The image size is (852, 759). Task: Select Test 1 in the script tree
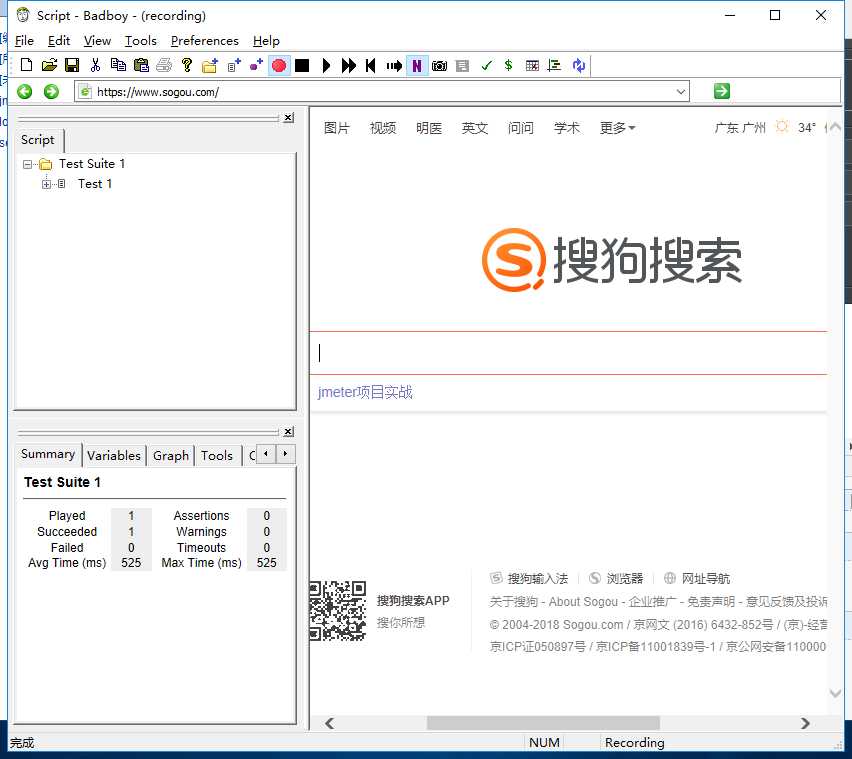(95, 184)
